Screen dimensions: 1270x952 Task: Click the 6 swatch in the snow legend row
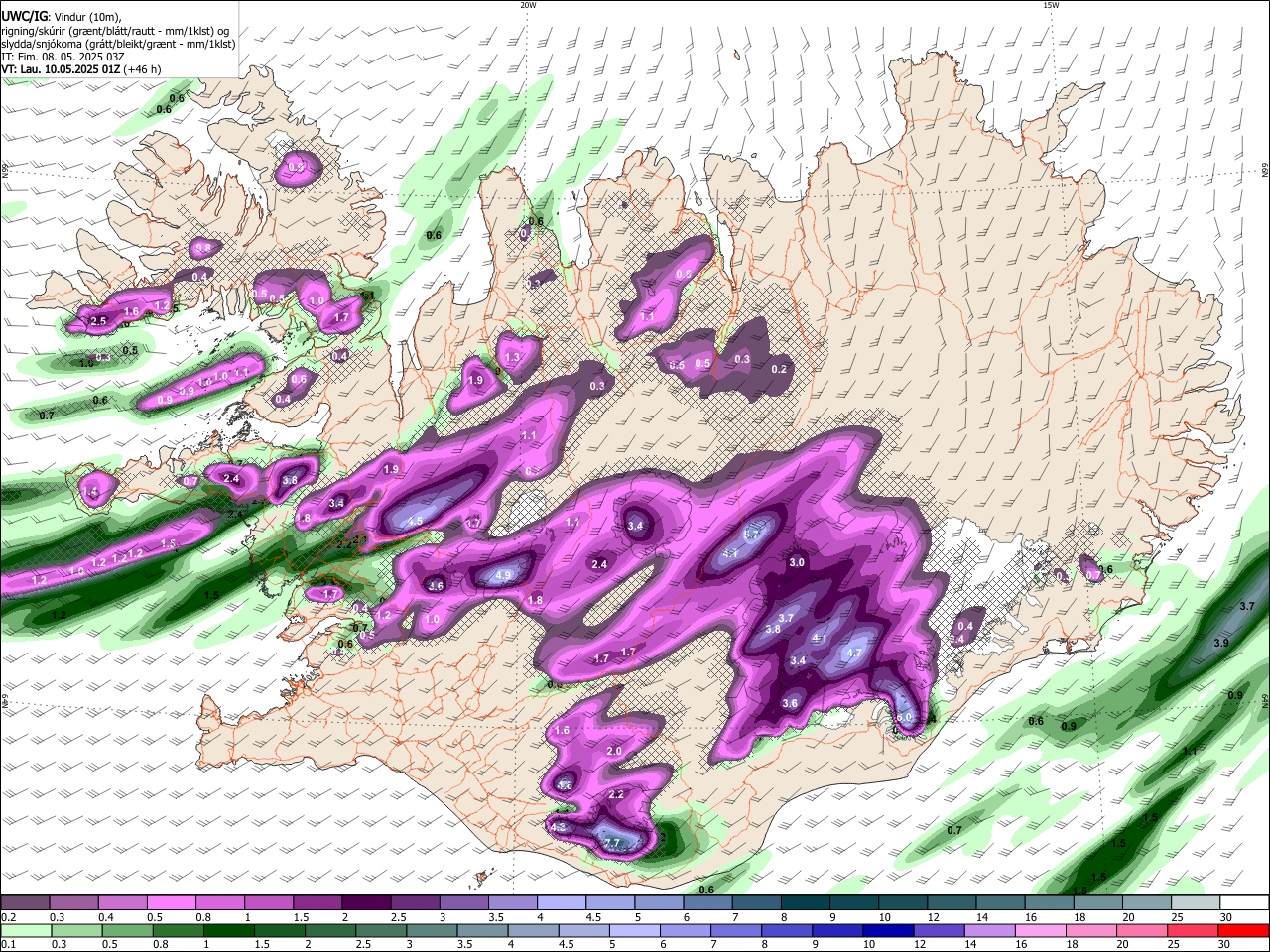[708, 903]
